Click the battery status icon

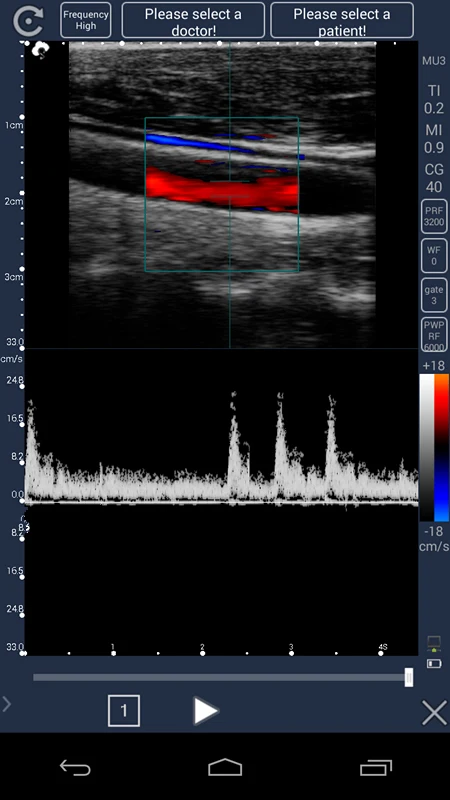click(x=434, y=663)
